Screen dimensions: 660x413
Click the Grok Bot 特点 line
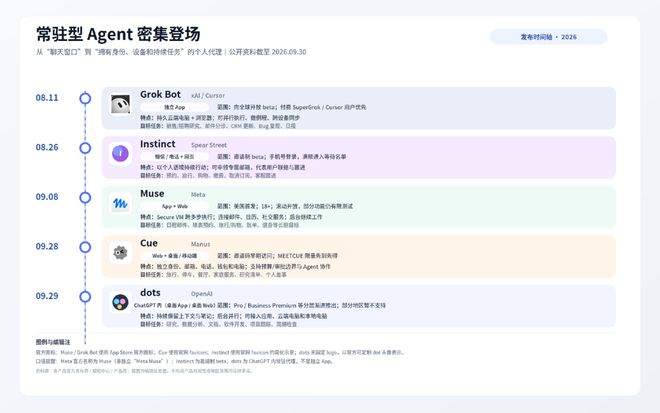coord(220,118)
